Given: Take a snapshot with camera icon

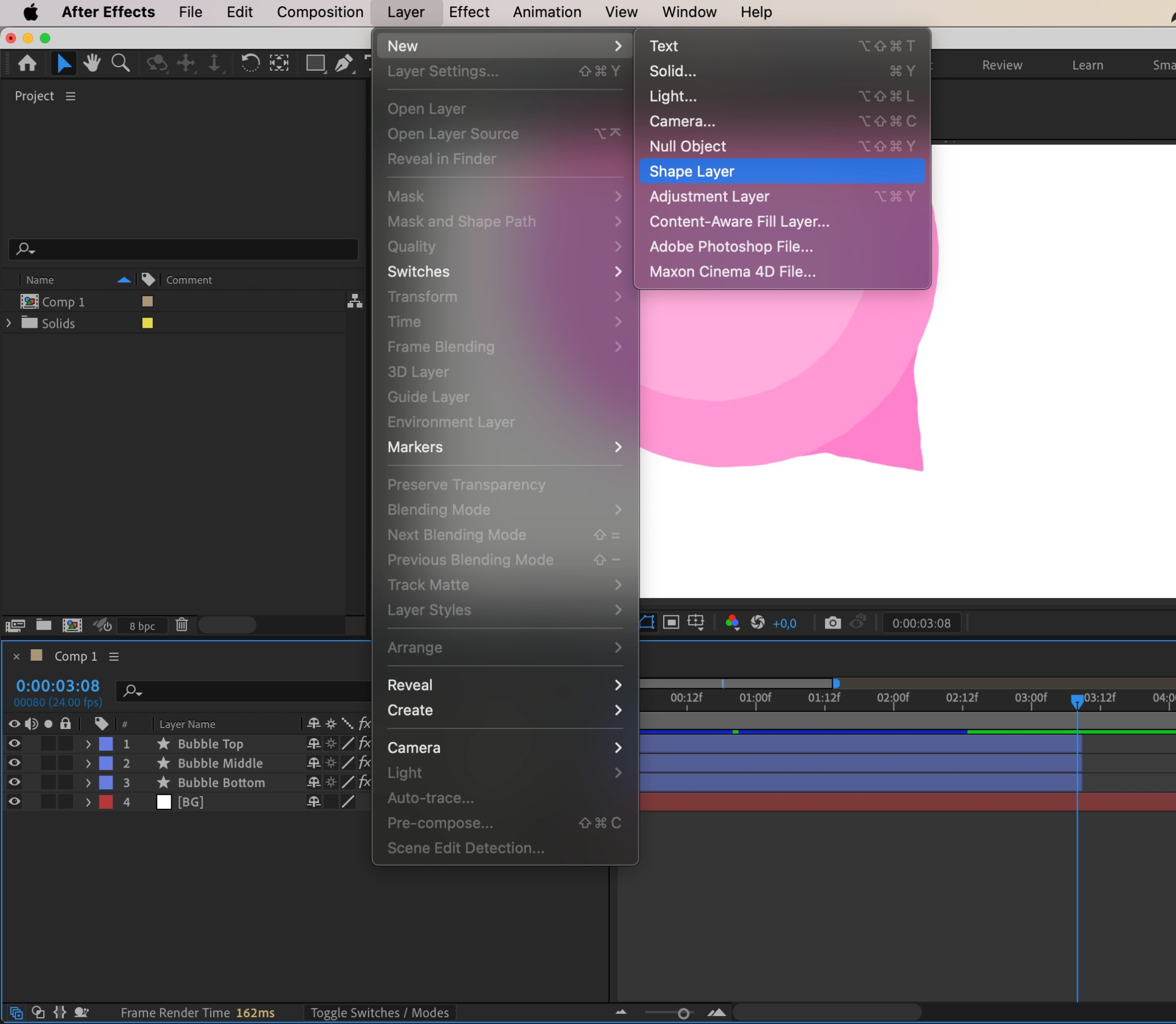Looking at the screenshot, I should pyautogui.click(x=832, y=623).
